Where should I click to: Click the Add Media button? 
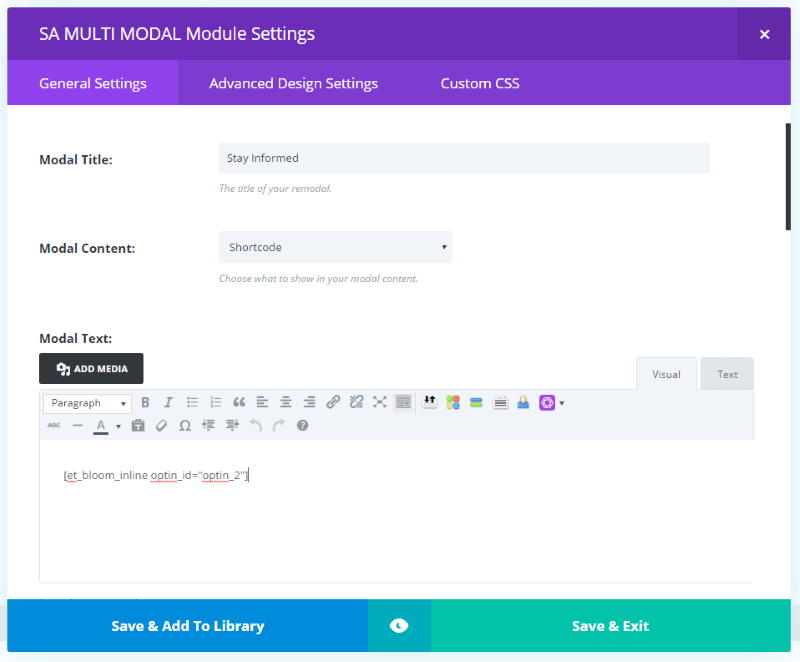pos(91,368)
